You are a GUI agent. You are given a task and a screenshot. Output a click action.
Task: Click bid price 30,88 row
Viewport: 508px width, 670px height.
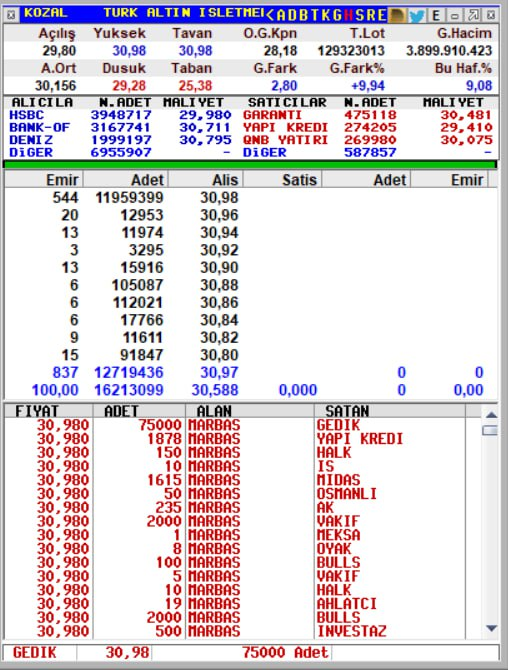(x=219, y=285)
